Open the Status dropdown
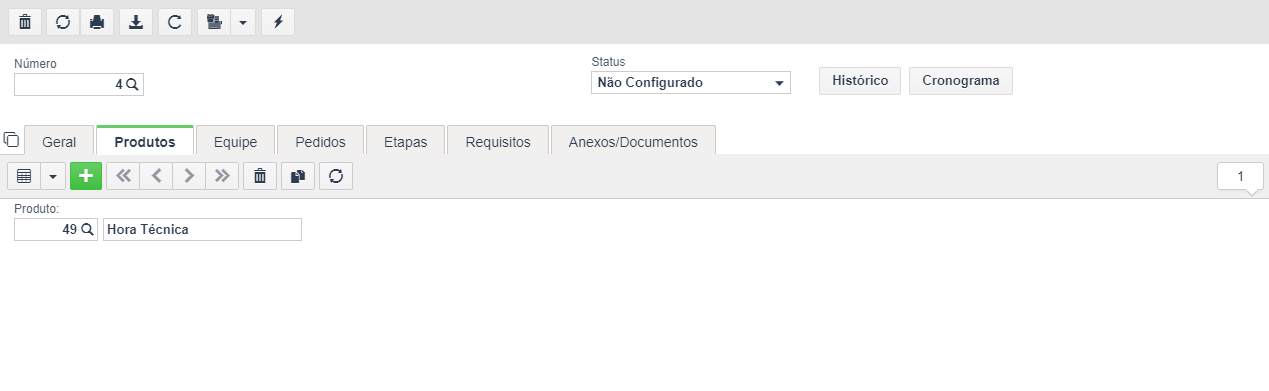The width and height of the screenshot is (1269, 391). pyautogui.click(x=691, y=83)
